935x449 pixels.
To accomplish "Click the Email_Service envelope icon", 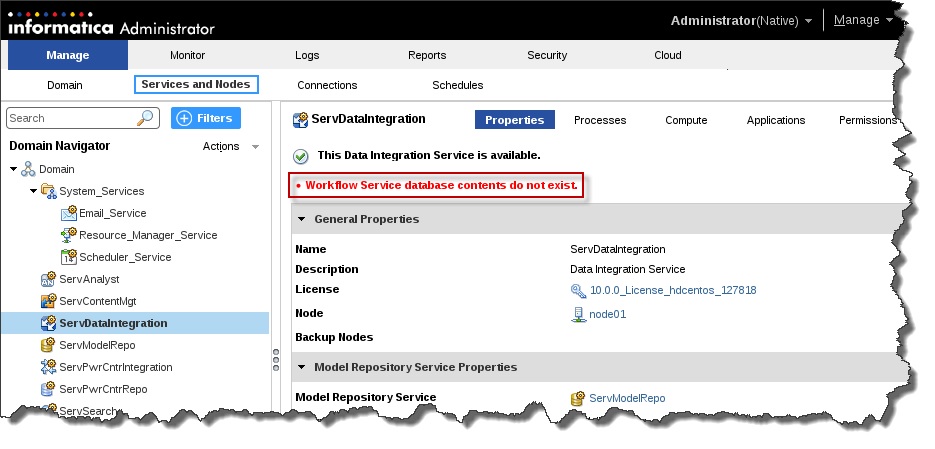I will coord(69,213).
